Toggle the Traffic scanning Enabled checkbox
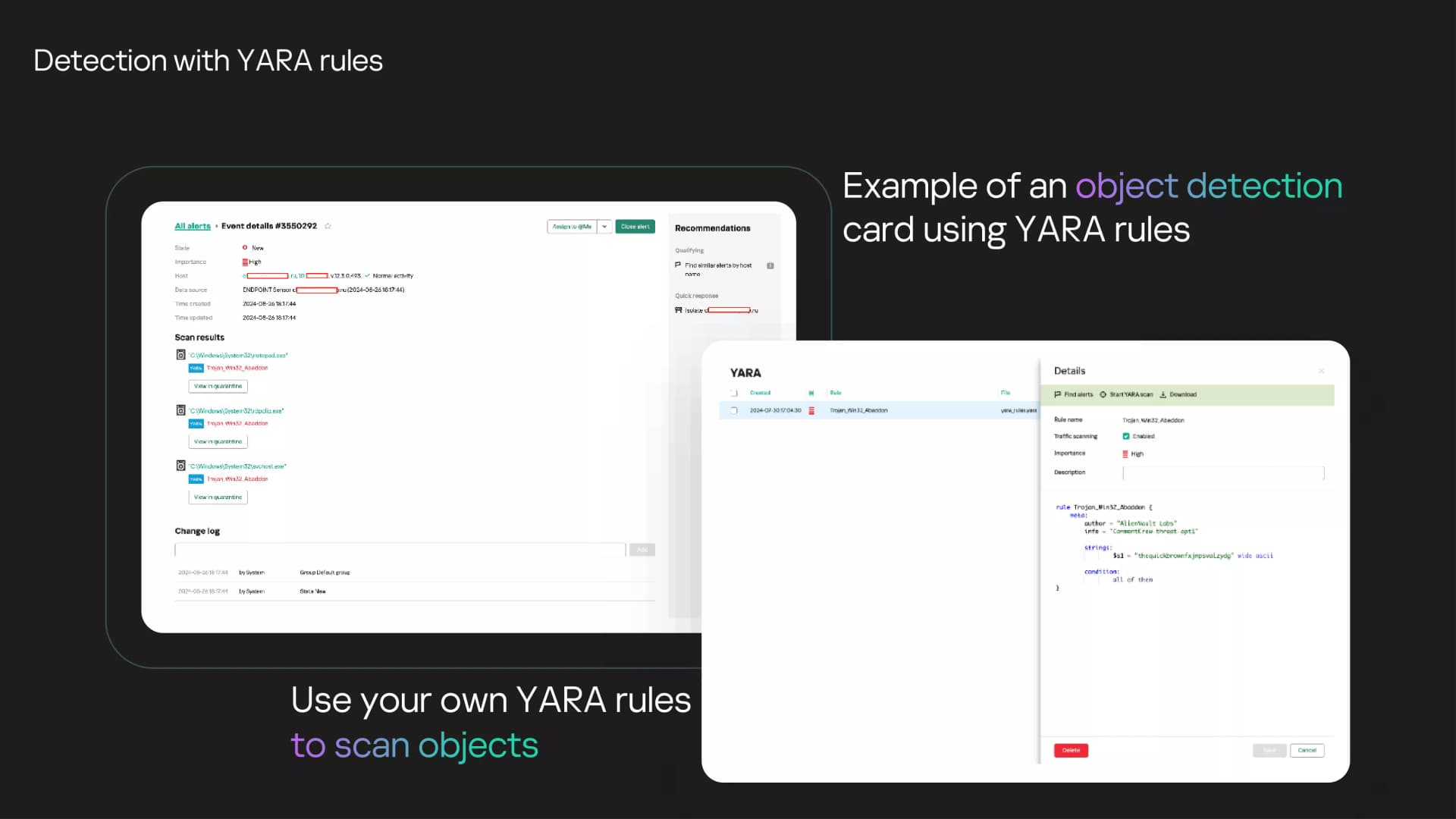The height and width of the screenshot is (819, 1456). [1126, 436]
